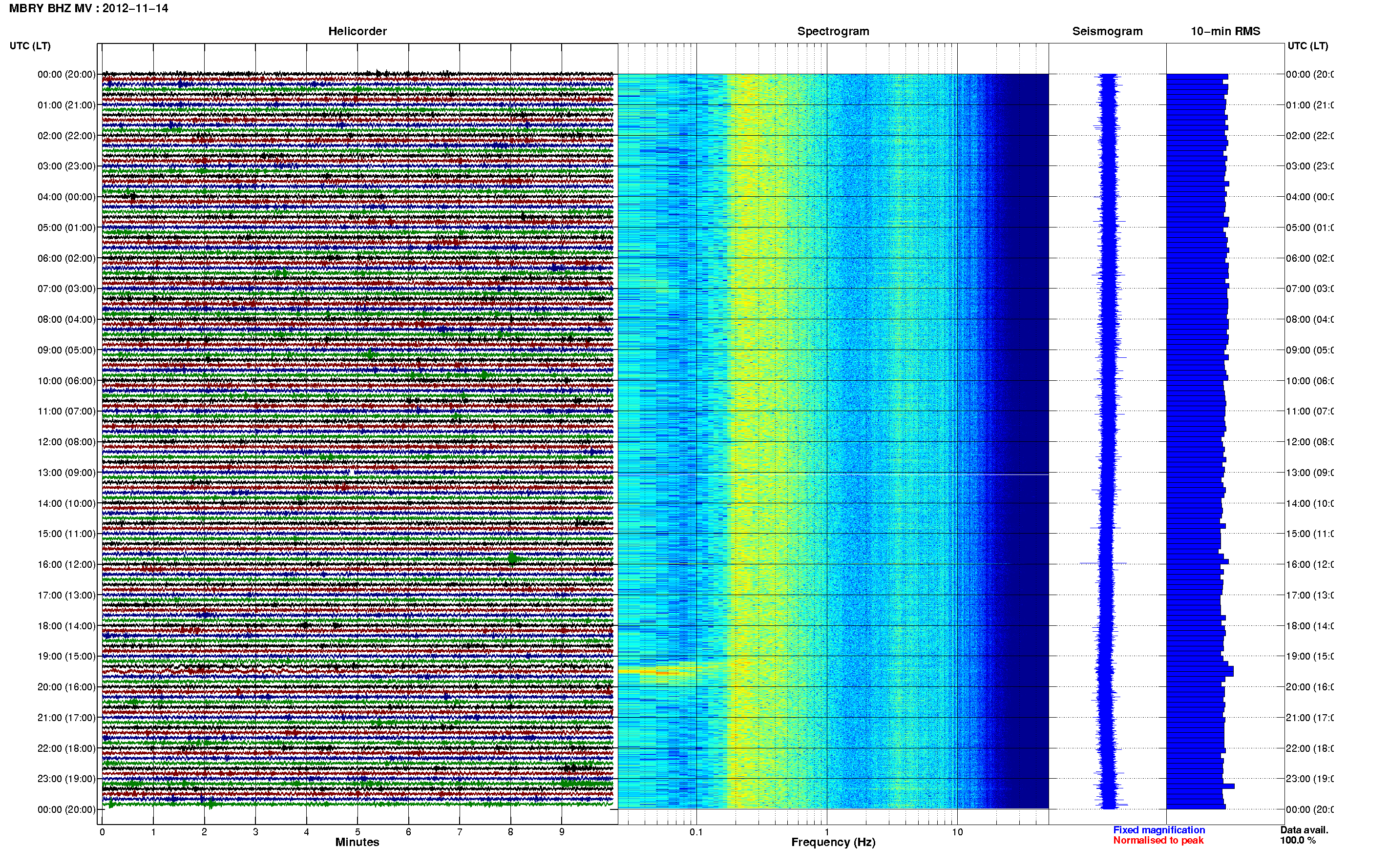The width and height of the screenshot is (1389, 868).
Task: Select the '01:00 (21:00)' left time label
Action: (66, 105)
